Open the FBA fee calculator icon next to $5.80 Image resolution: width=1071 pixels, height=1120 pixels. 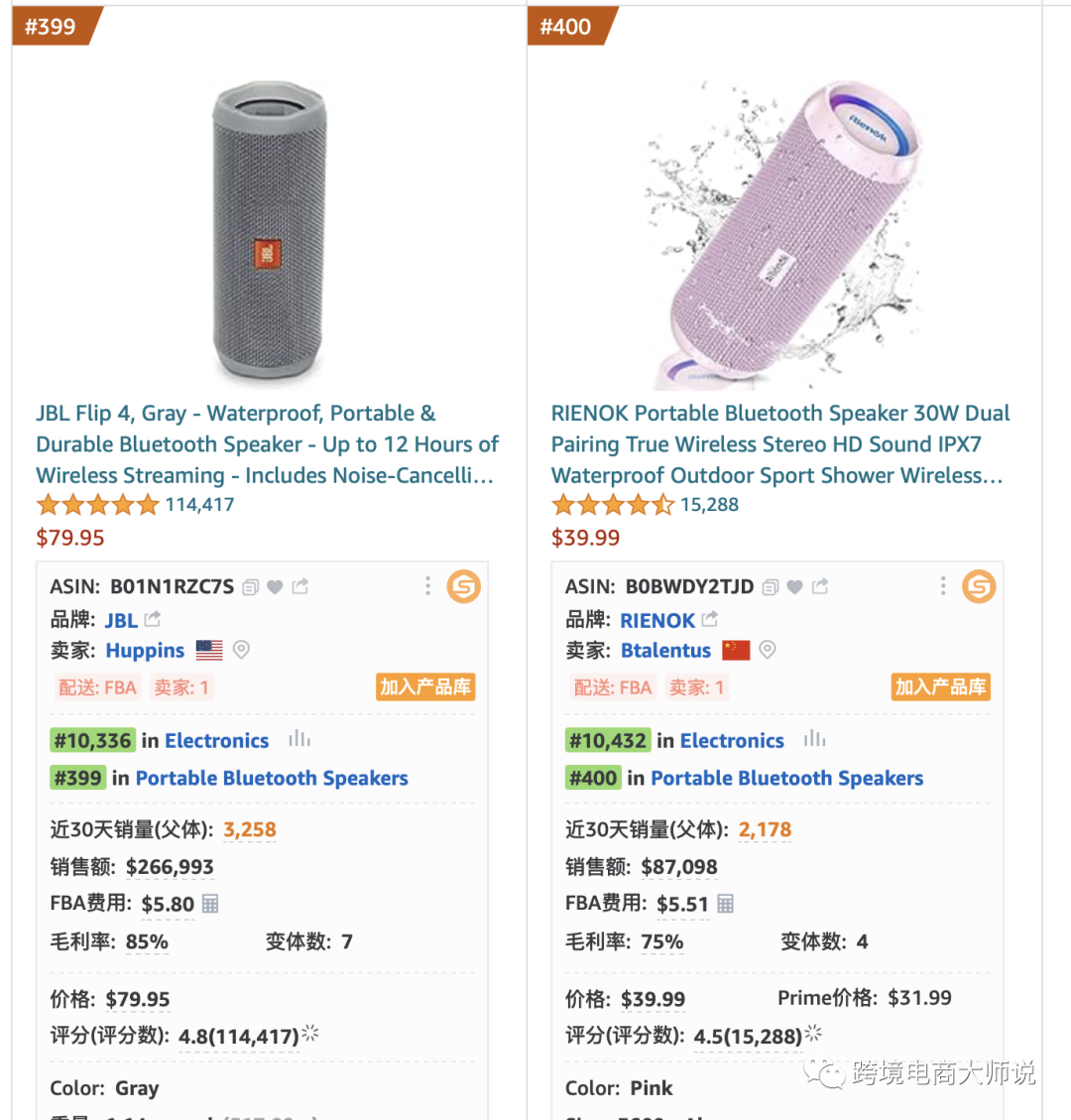[x=210, y=904]
